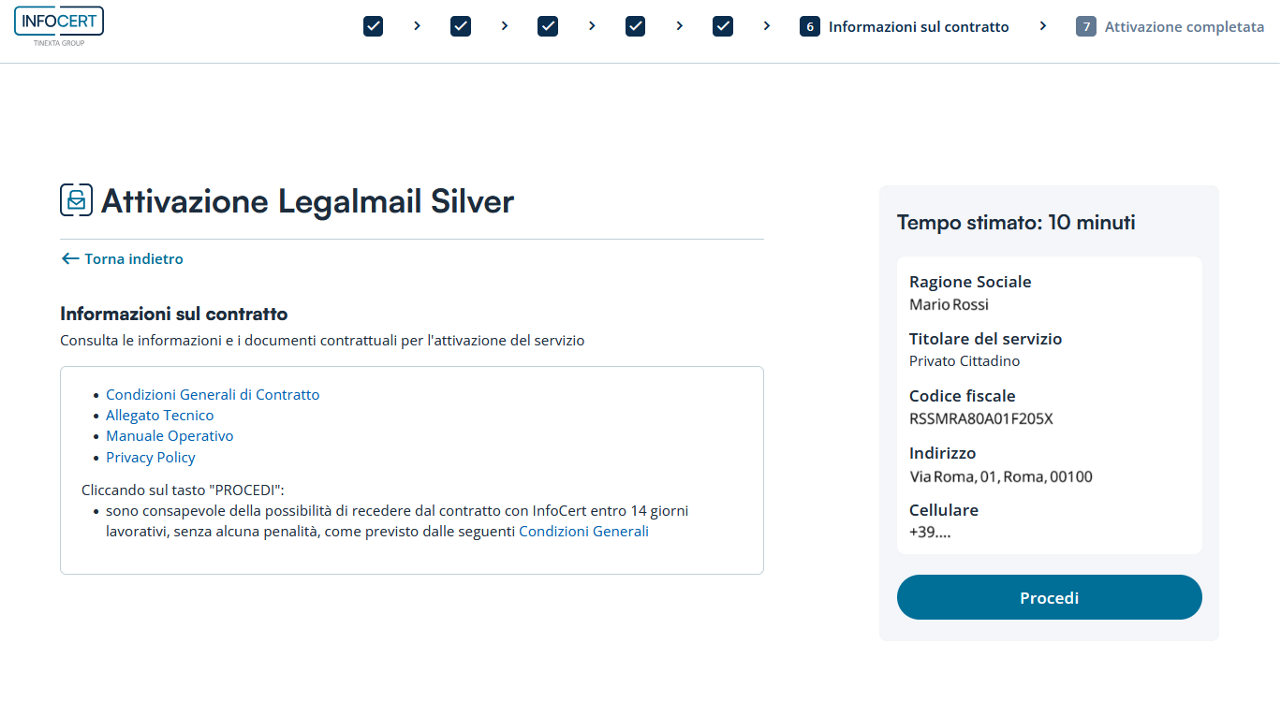The image size is (1280, 716).
Task: Select step 6 Informazioni sul contratto
Action: coord(918,27)
